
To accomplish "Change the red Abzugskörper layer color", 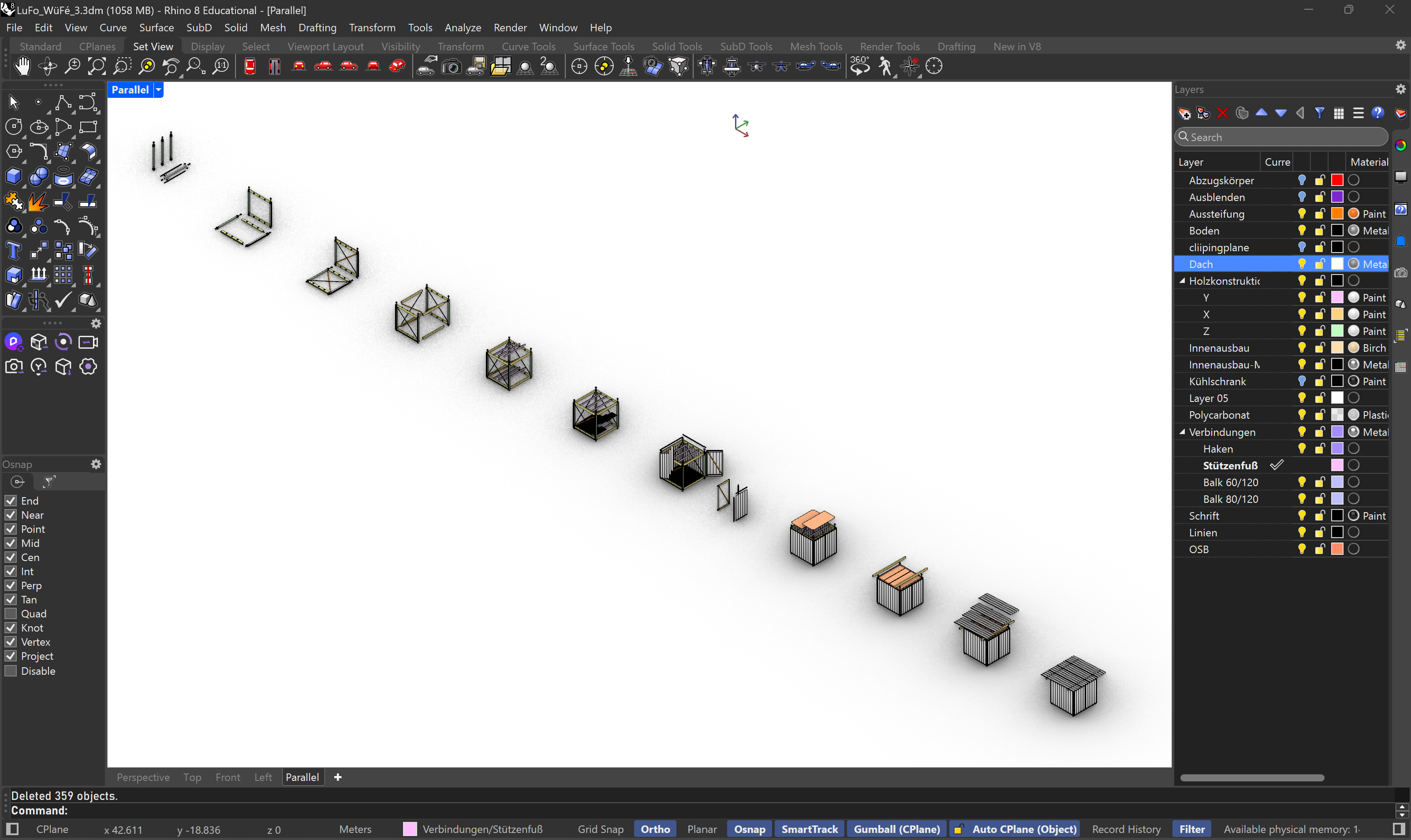I will pyautogui.click(x=1337, y=181).
